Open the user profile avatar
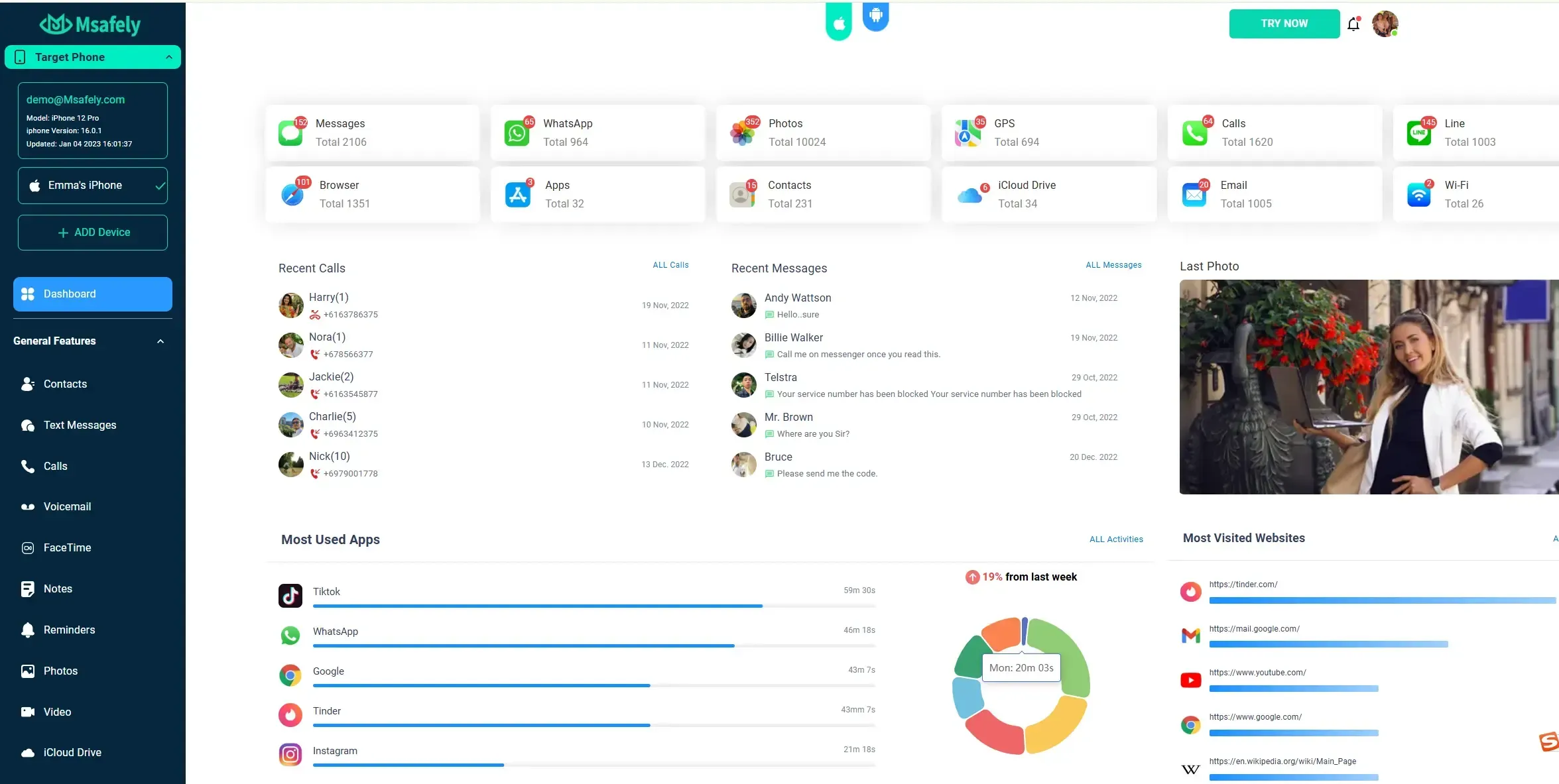The image size is (1559, 784). pyautogui.click(x=1385, y=24)
